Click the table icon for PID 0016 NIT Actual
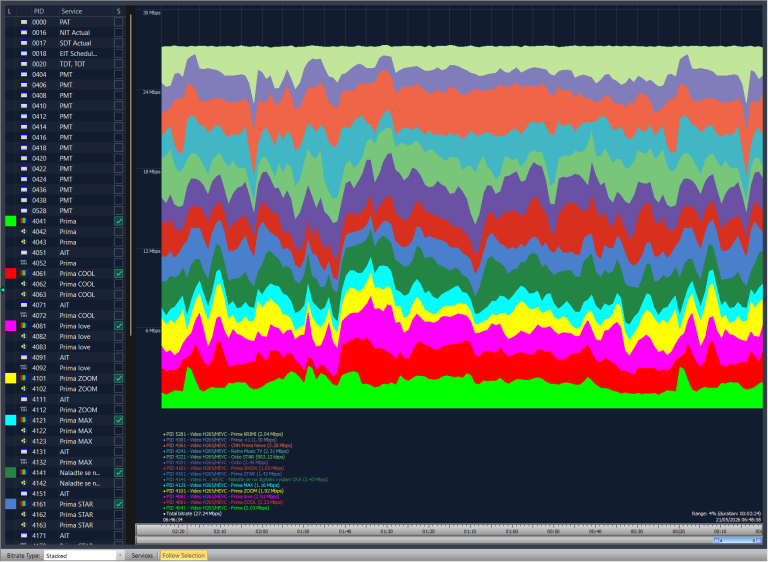This screenshot has width=768, height=562. point(24,32)
